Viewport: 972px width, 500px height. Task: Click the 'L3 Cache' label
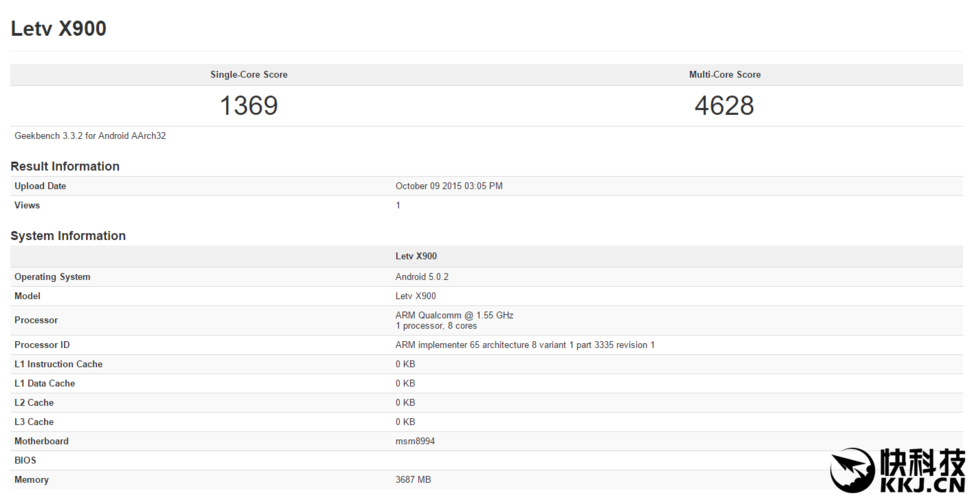[x=34, y=421]
